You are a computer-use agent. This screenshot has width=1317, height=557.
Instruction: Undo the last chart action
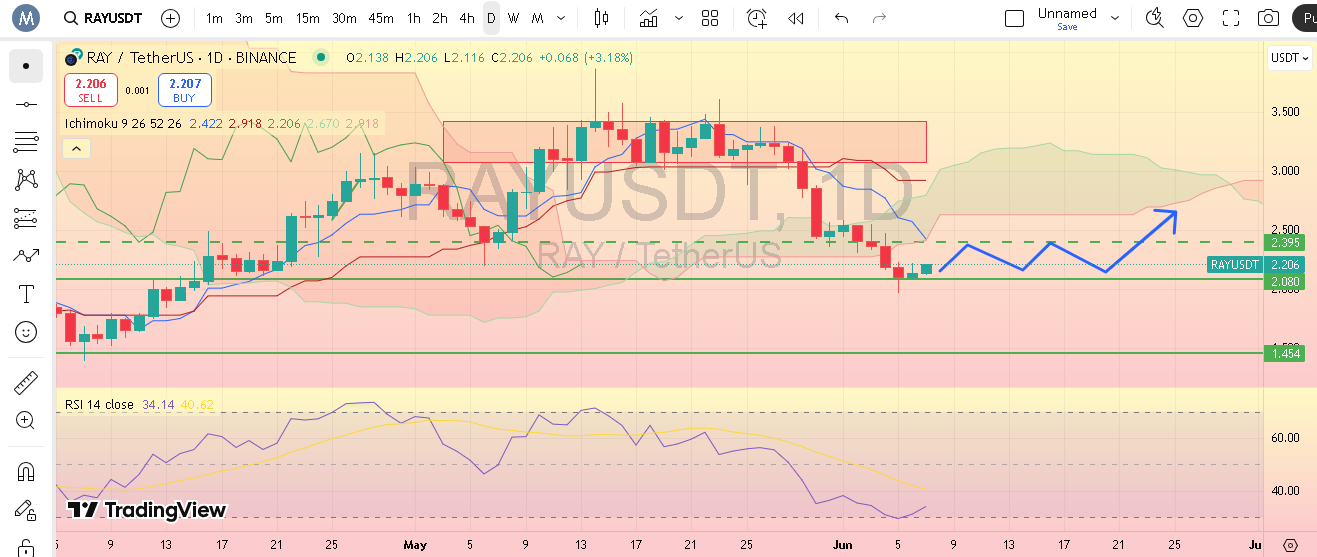841,18
